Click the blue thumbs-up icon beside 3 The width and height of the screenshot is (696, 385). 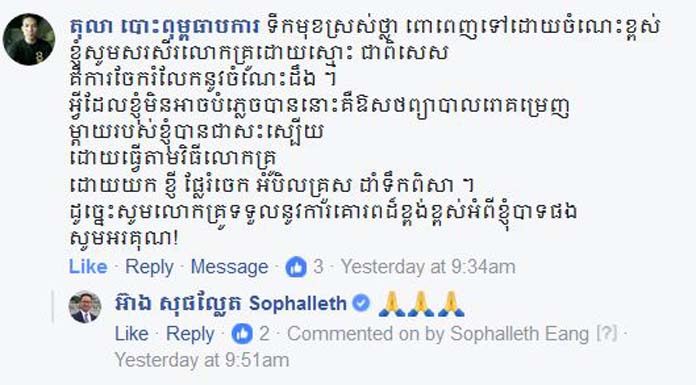point(296,267)
